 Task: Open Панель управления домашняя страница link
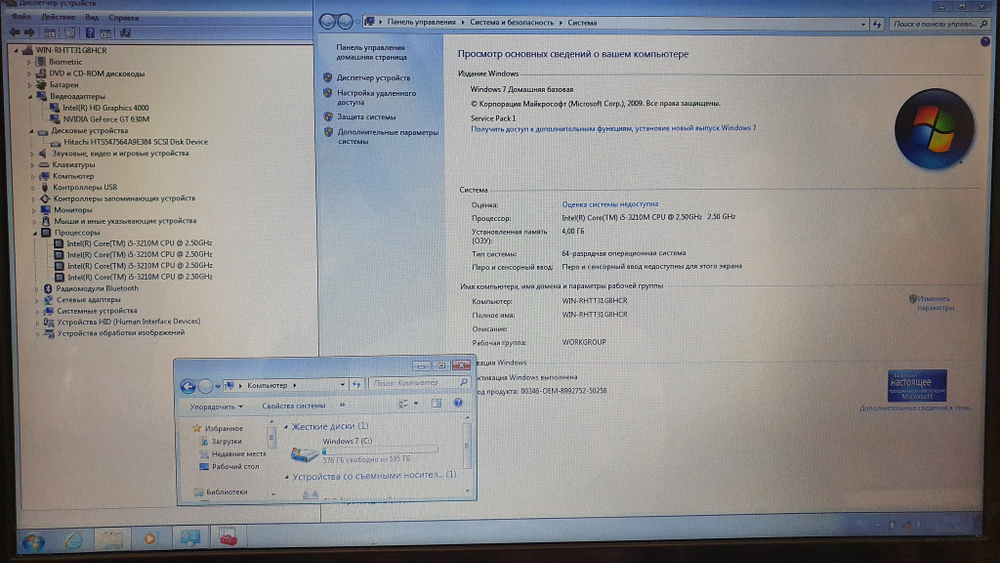pos(372,52)
